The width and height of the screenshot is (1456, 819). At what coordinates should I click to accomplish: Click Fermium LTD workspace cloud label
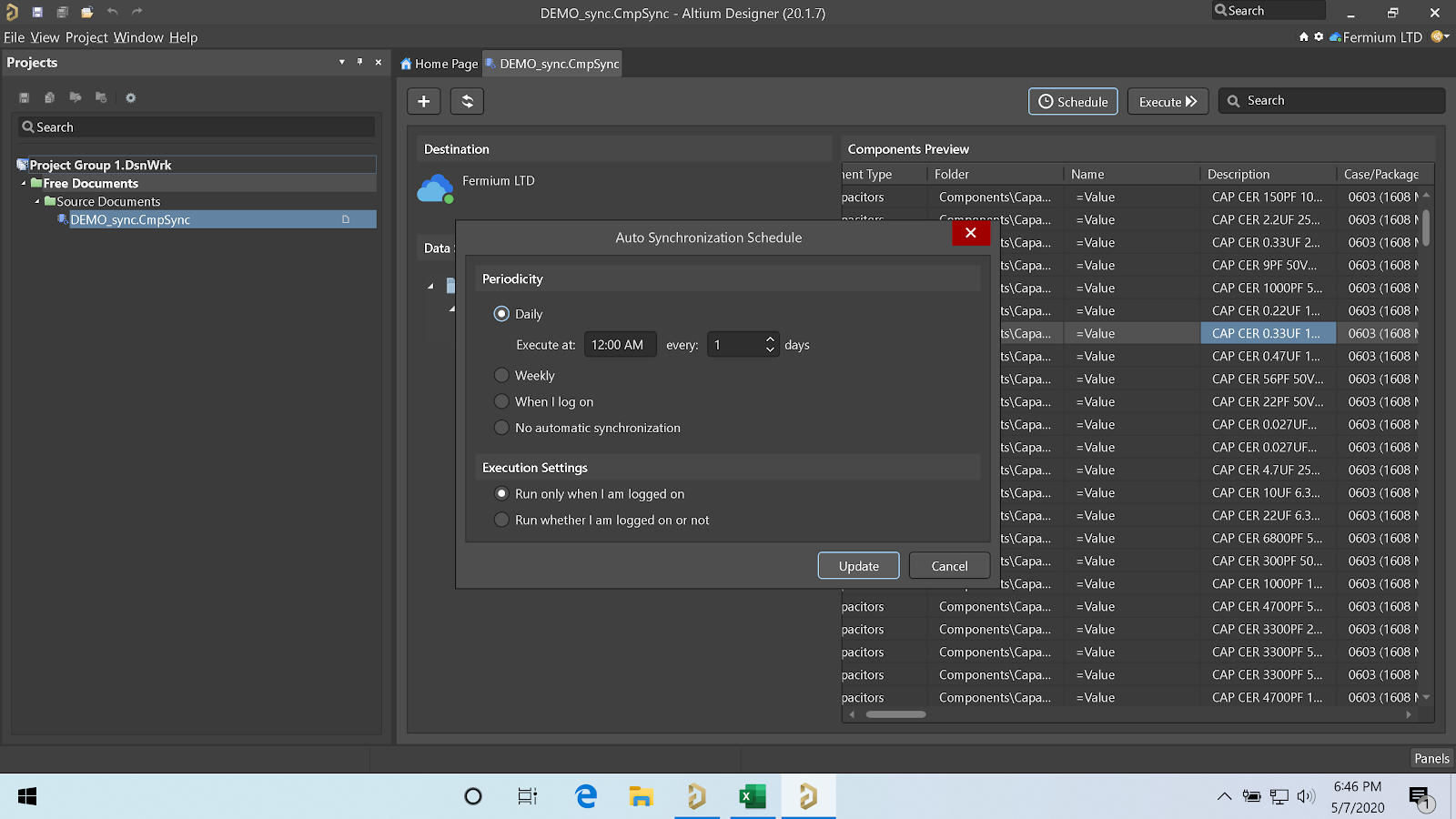(x=1376, y=37)
